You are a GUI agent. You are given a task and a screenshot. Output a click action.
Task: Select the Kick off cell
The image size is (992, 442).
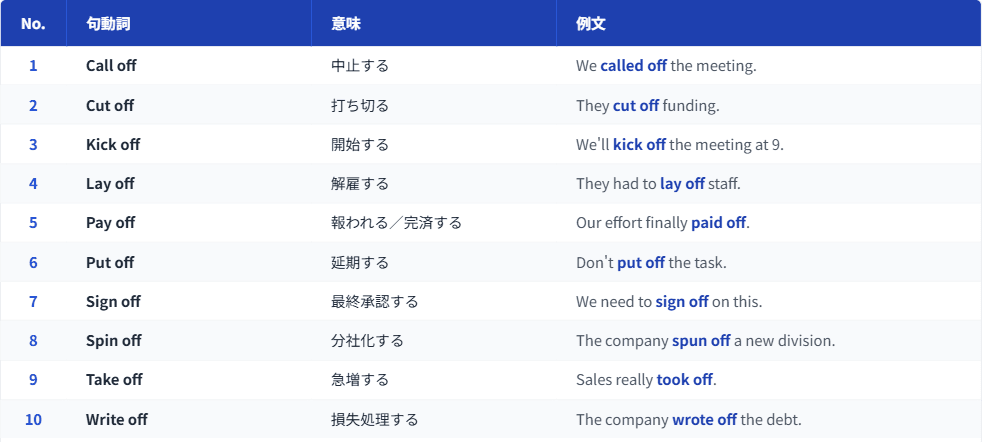click(113, 145)
